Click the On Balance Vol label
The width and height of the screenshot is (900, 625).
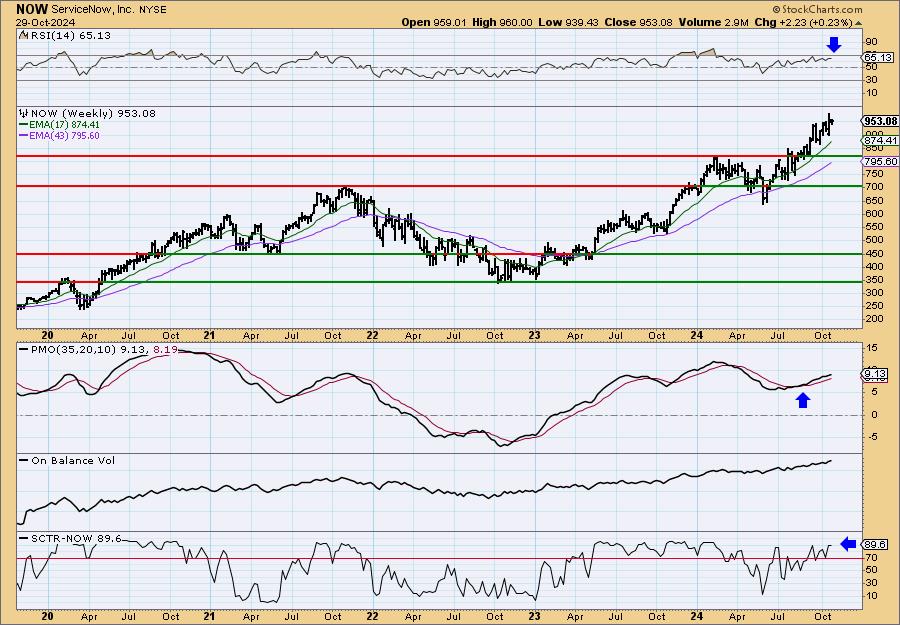pos(73,460)
